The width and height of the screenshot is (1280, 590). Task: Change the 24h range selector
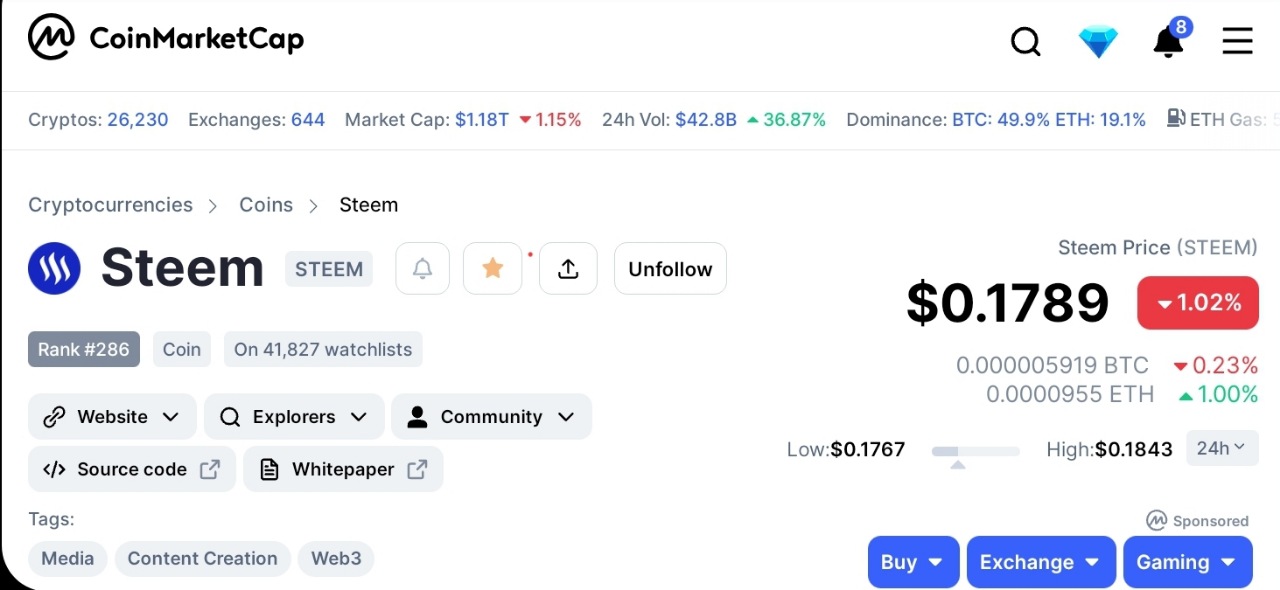(1221, 448)
